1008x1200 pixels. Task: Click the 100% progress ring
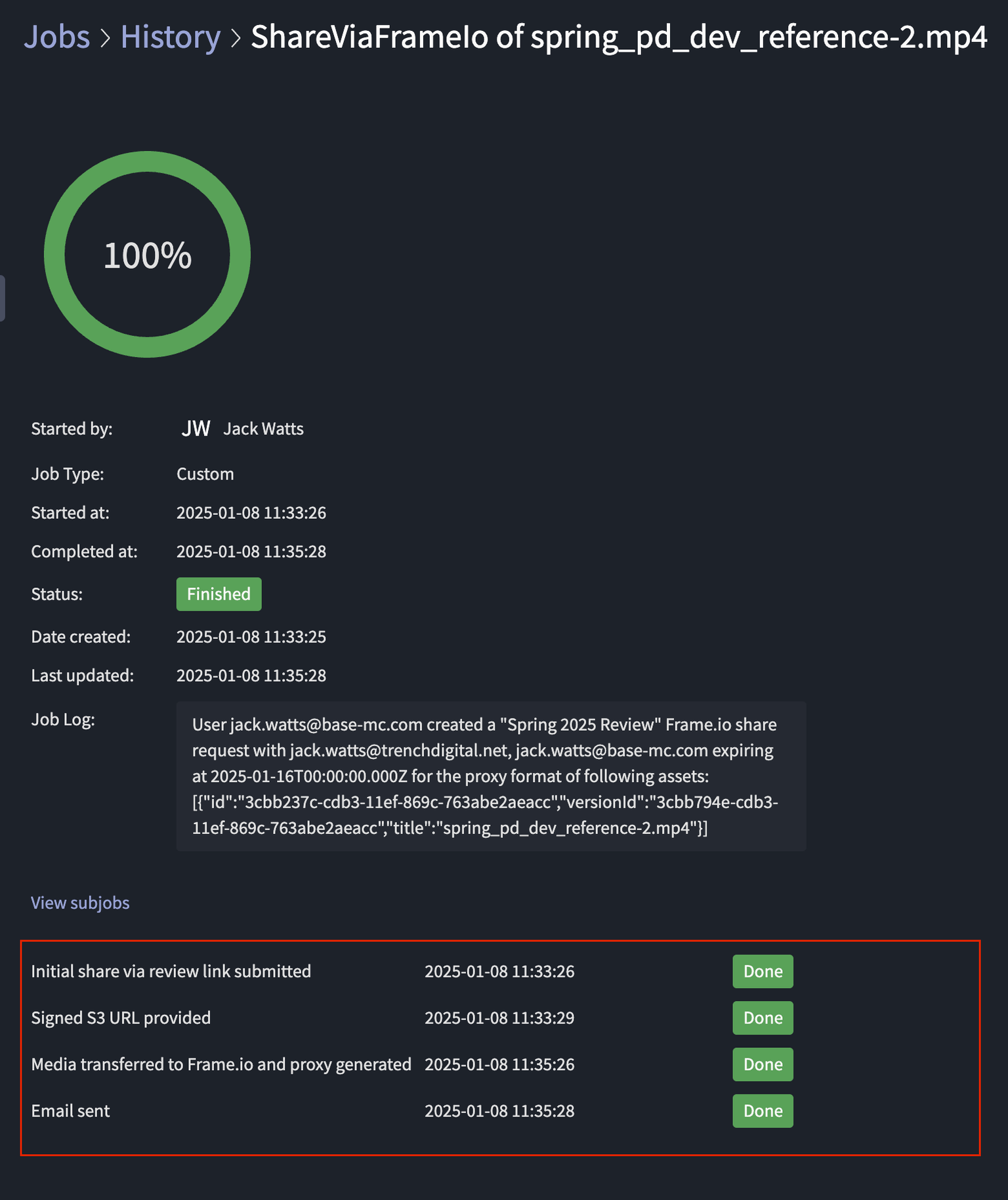click(x=147, y=255)
